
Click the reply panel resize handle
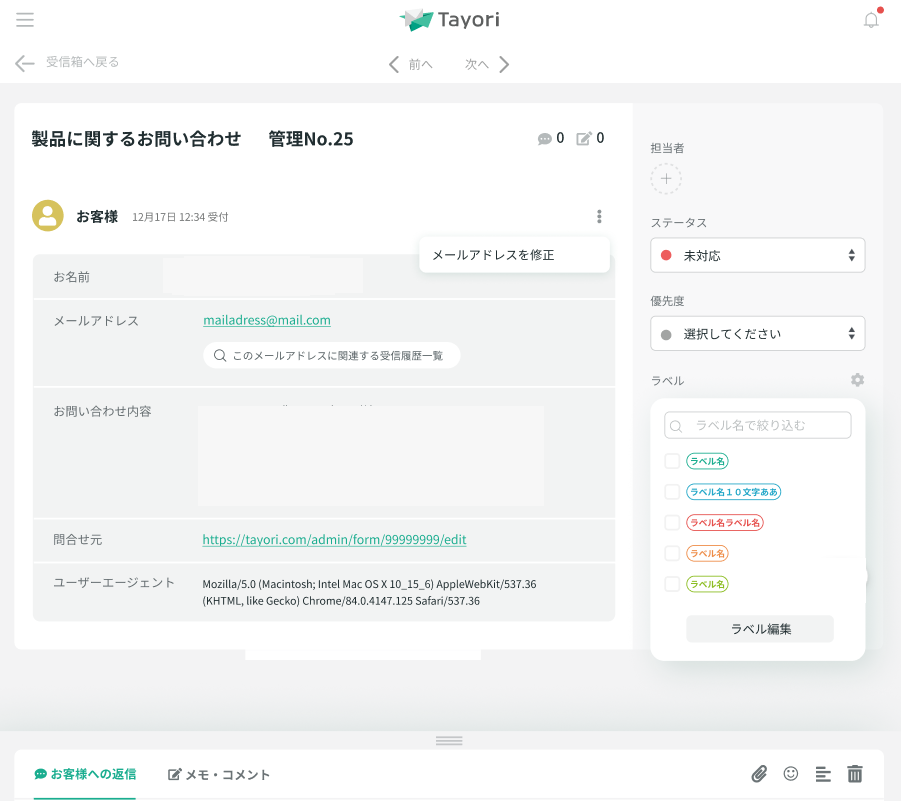449,741
